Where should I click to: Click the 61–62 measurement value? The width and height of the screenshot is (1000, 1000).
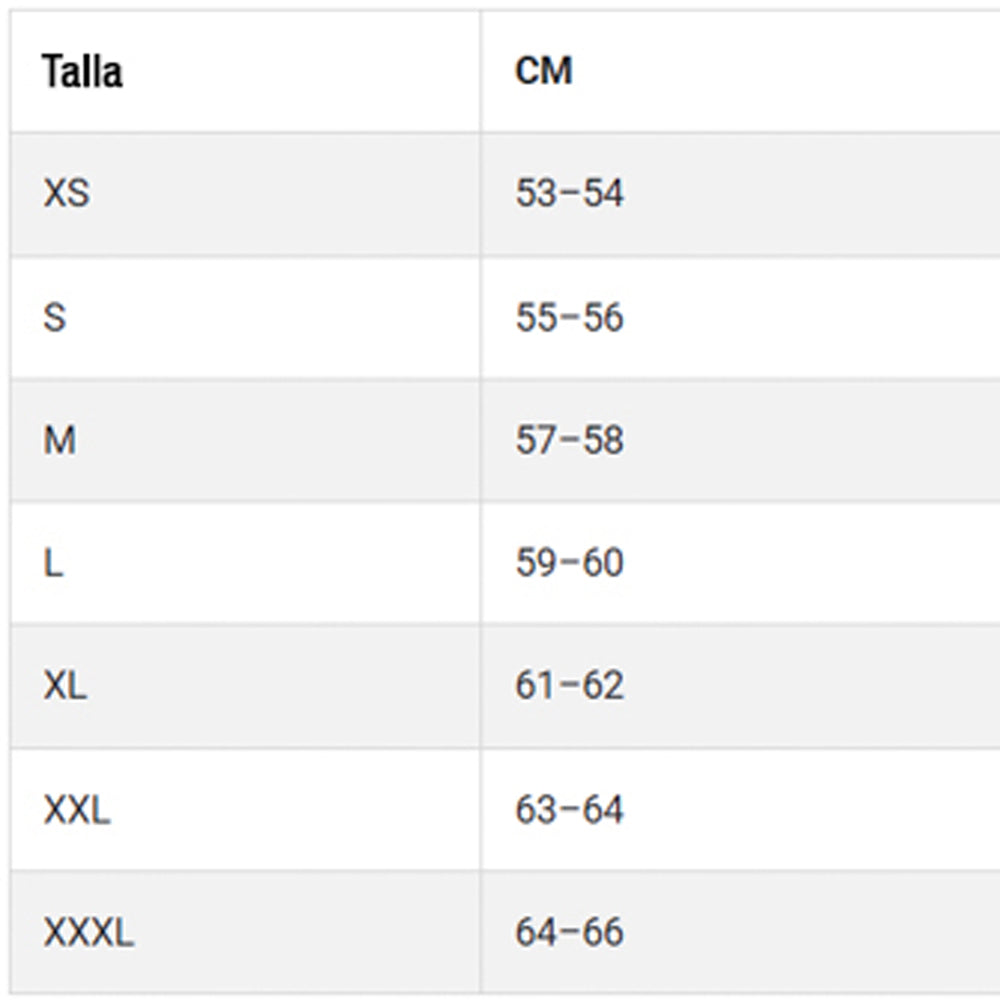569,686
